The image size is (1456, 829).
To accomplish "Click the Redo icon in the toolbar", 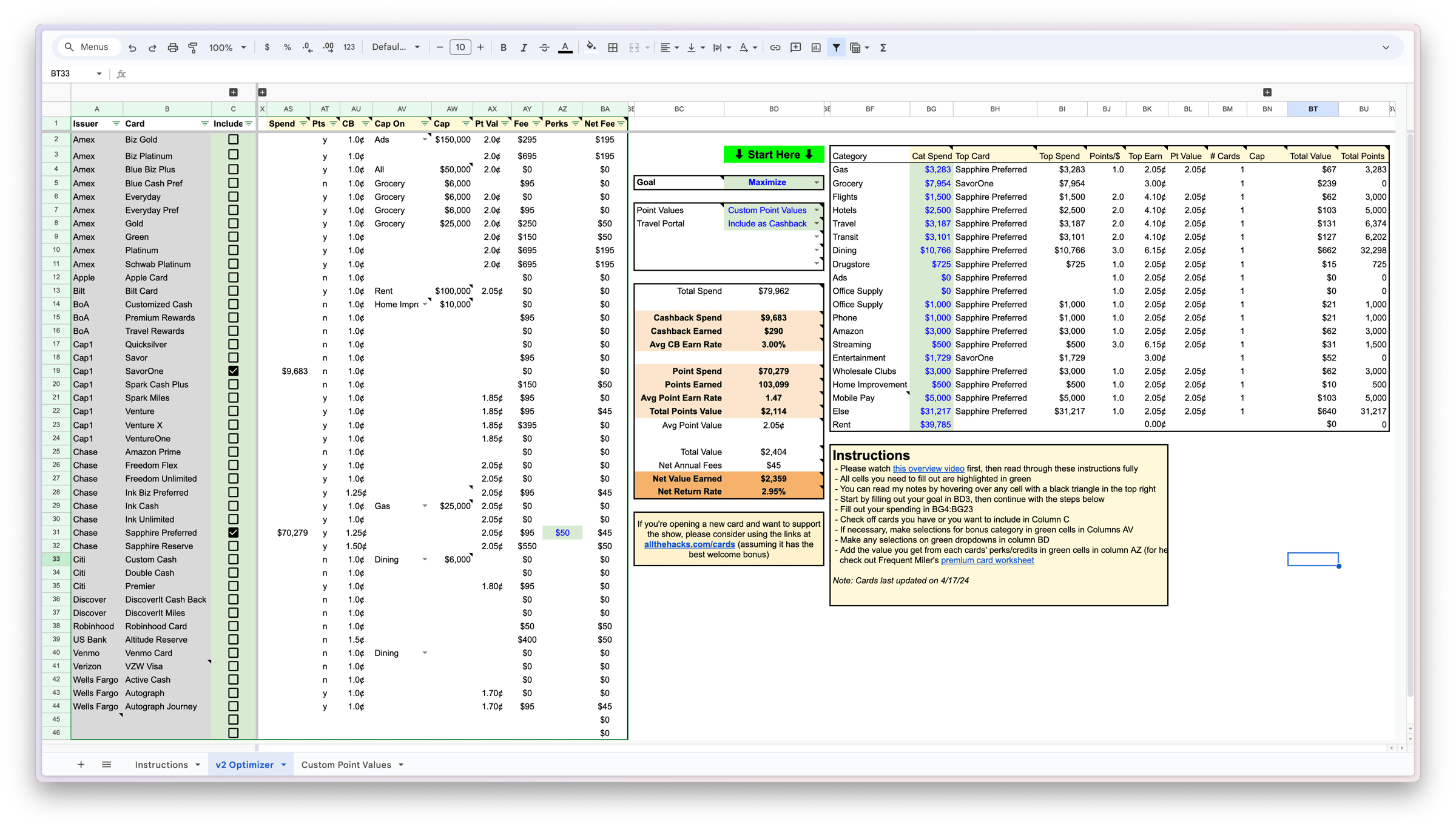I will (152, 47).
